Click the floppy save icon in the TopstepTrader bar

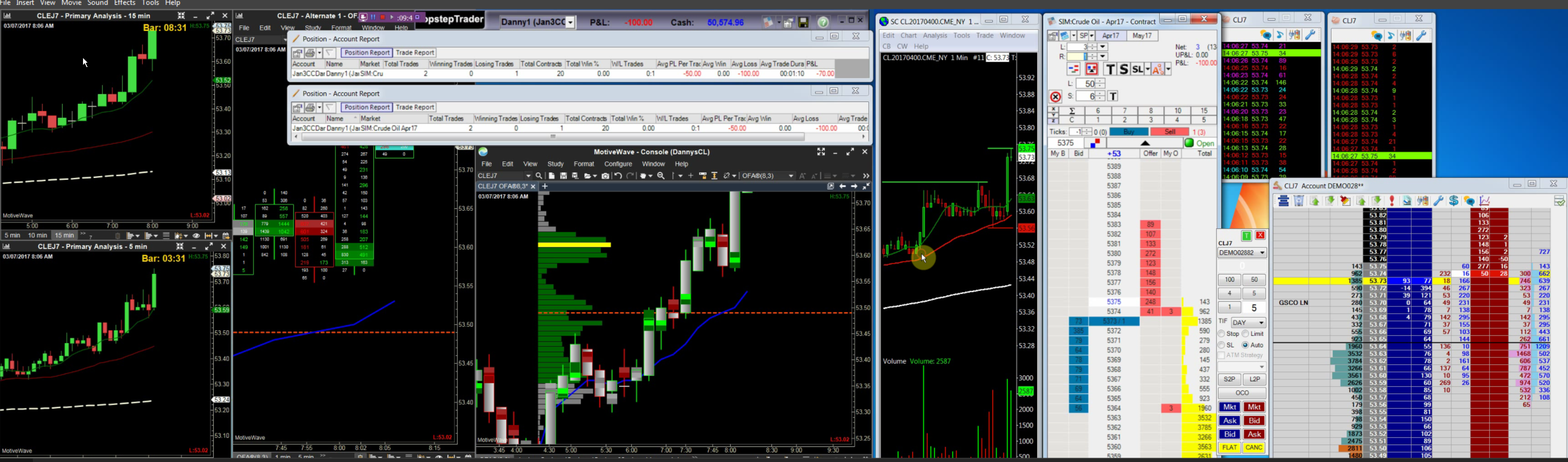(803, 22)
